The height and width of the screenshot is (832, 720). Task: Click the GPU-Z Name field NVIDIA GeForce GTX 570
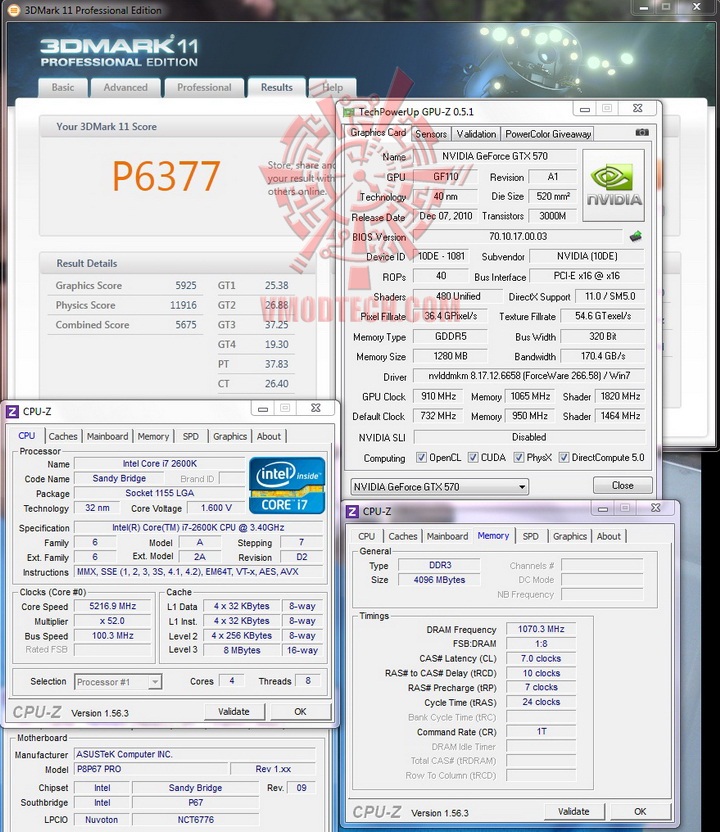click(495, 157)
